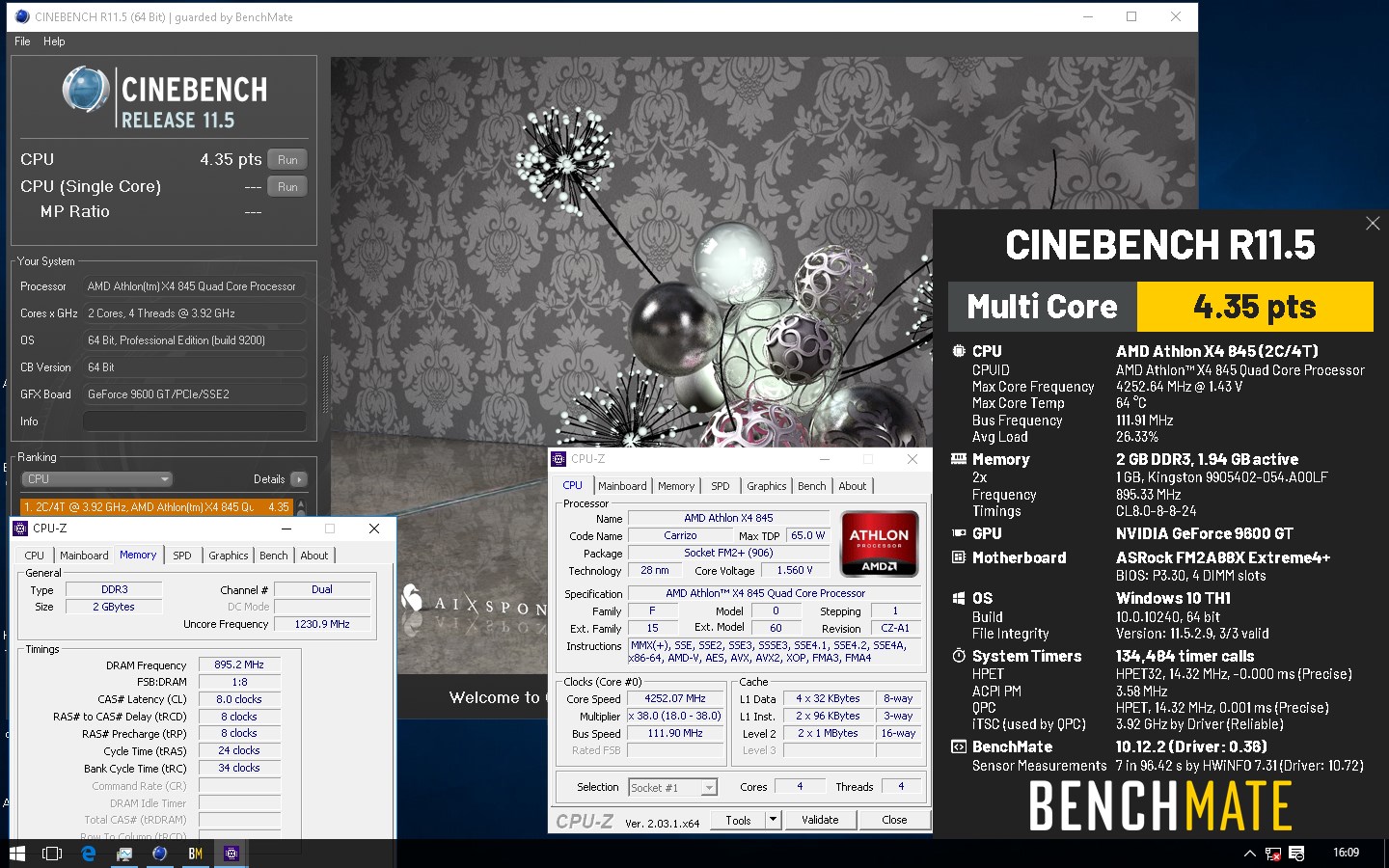The height and width of the screenshot is (868, 1389).
Task: Open the File menu in Cinebench
Action: click(x=22, y=41)
